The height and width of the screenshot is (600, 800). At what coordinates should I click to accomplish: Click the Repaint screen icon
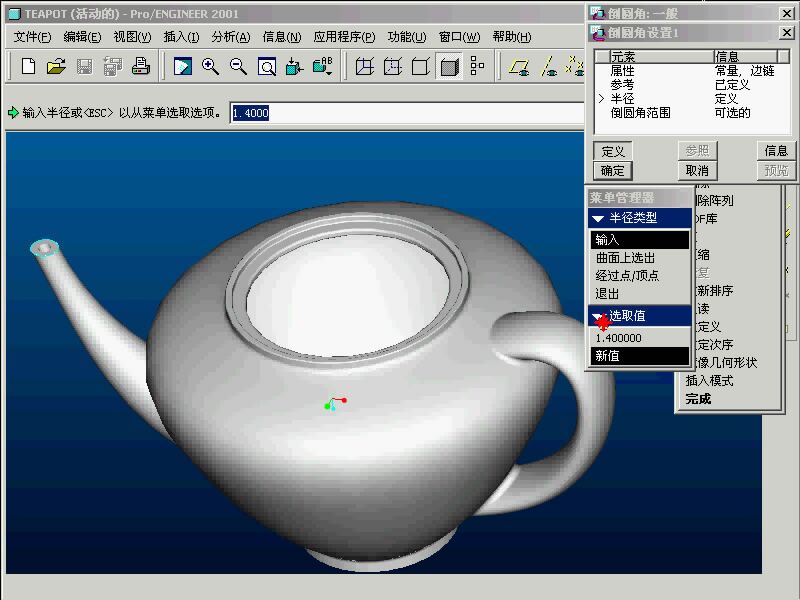pos(183,67)
